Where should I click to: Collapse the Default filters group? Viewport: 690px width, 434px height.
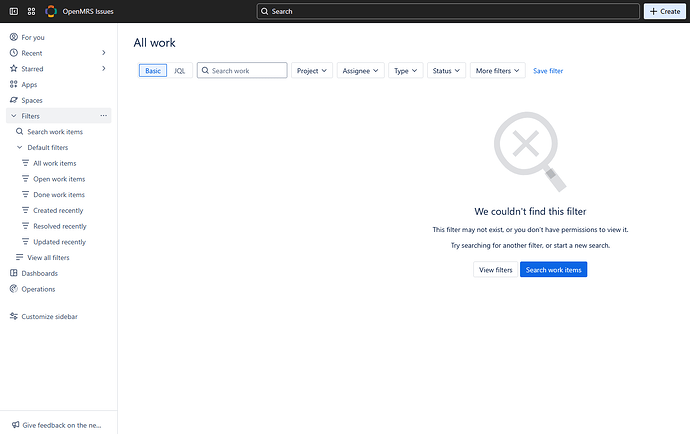click(19, 147)
